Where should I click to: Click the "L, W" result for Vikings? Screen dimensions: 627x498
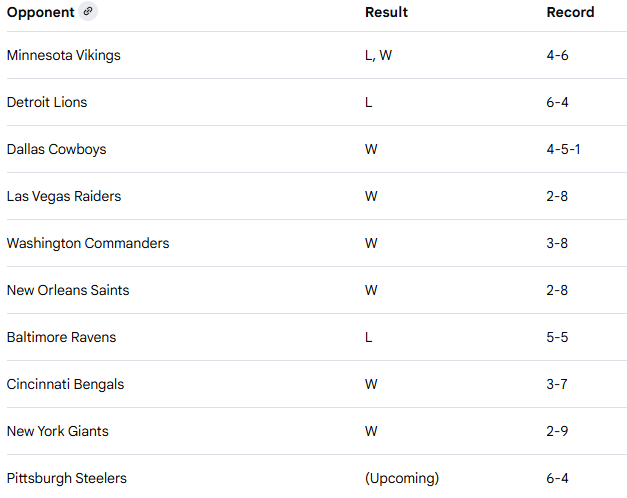point(378,55)
